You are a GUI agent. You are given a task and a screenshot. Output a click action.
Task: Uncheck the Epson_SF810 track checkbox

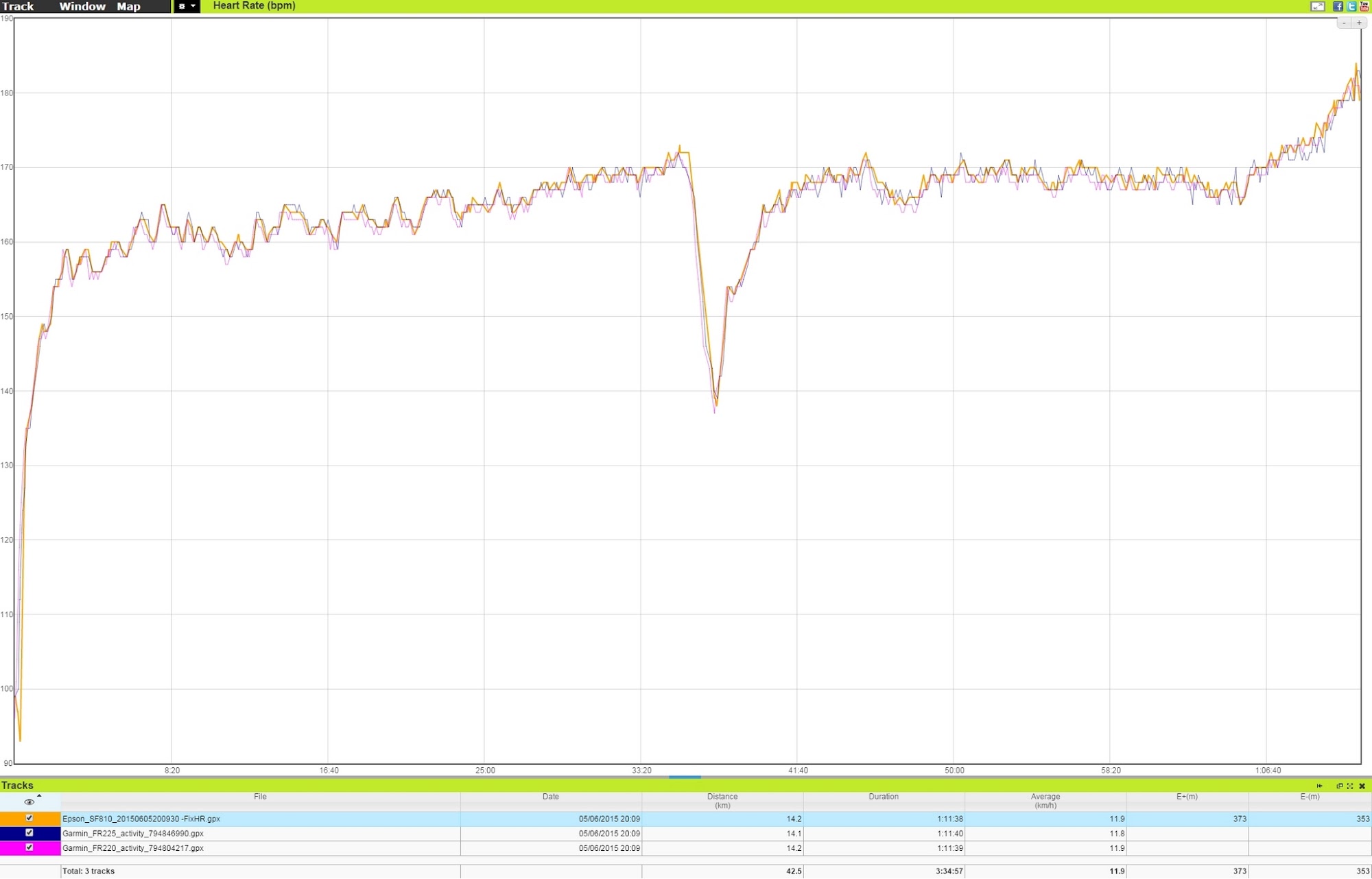[29, 818]
